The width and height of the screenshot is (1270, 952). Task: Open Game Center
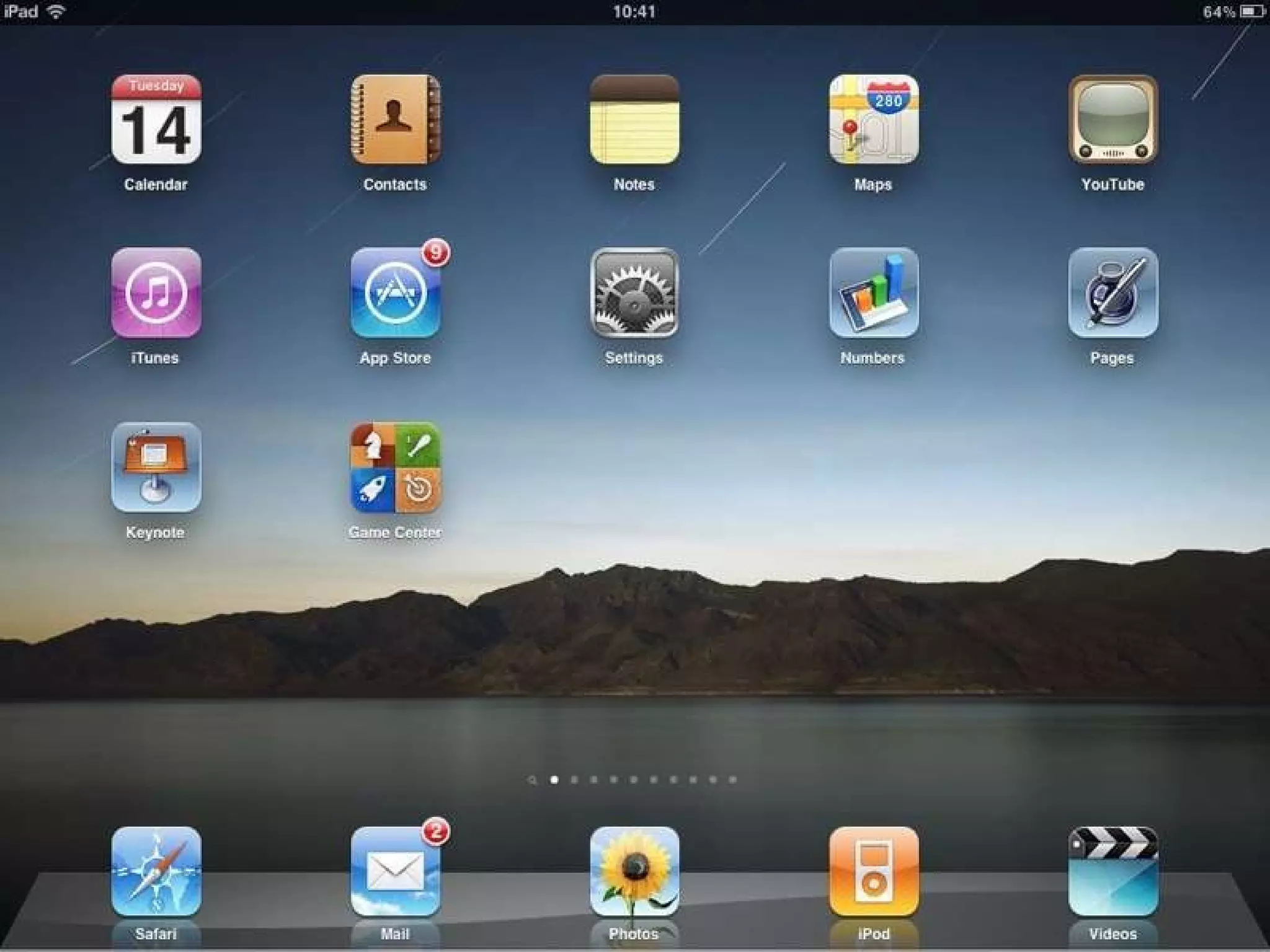(396, 467)
